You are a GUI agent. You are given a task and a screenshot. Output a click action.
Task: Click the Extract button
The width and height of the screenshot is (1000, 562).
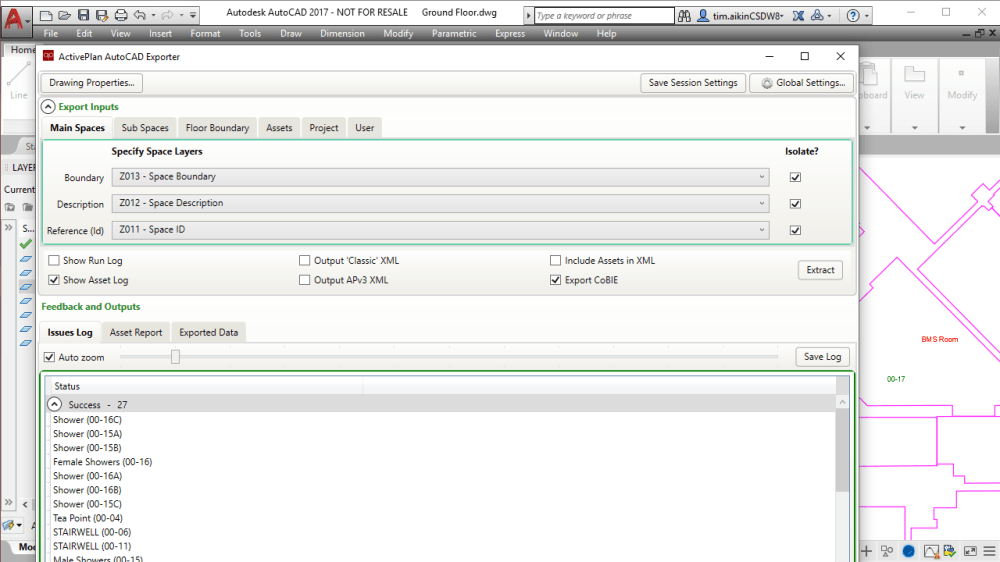coord(820,270)
